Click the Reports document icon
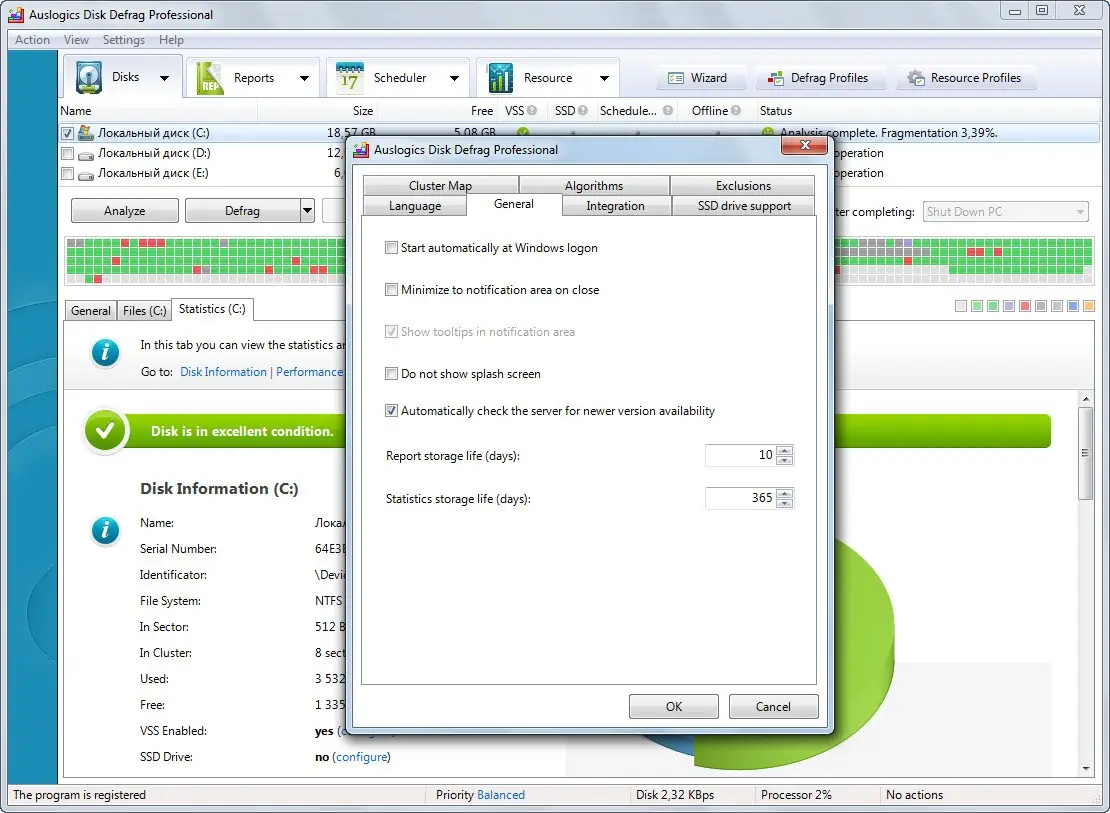1110x813 pixels. point(209,78)
